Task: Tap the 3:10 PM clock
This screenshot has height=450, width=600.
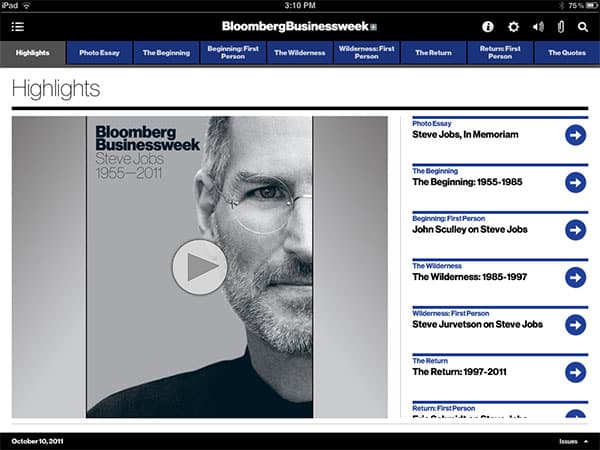Action: pos(300,5)
